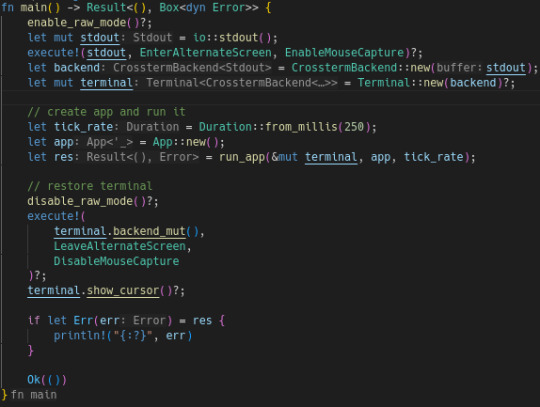This screenshot has width=540, height=407.
Task: Click the App::new() call
Action: pos(186,142)
